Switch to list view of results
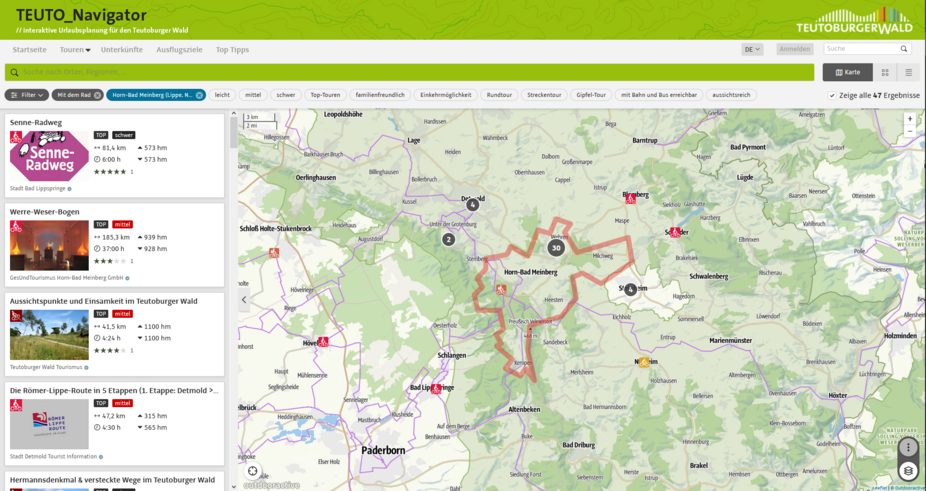 click(908, 72)
